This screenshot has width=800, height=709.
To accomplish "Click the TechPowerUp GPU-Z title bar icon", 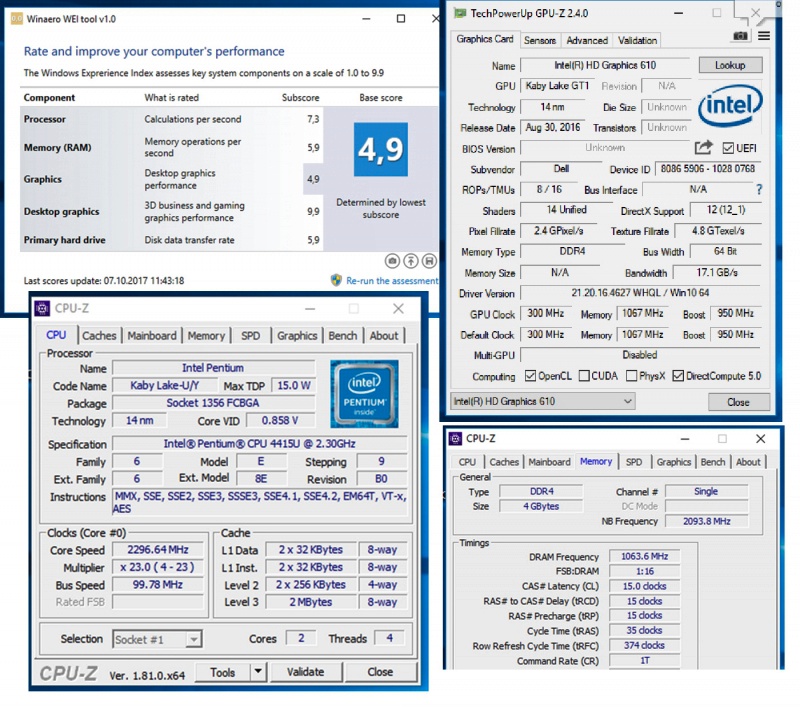I will 460,13.
